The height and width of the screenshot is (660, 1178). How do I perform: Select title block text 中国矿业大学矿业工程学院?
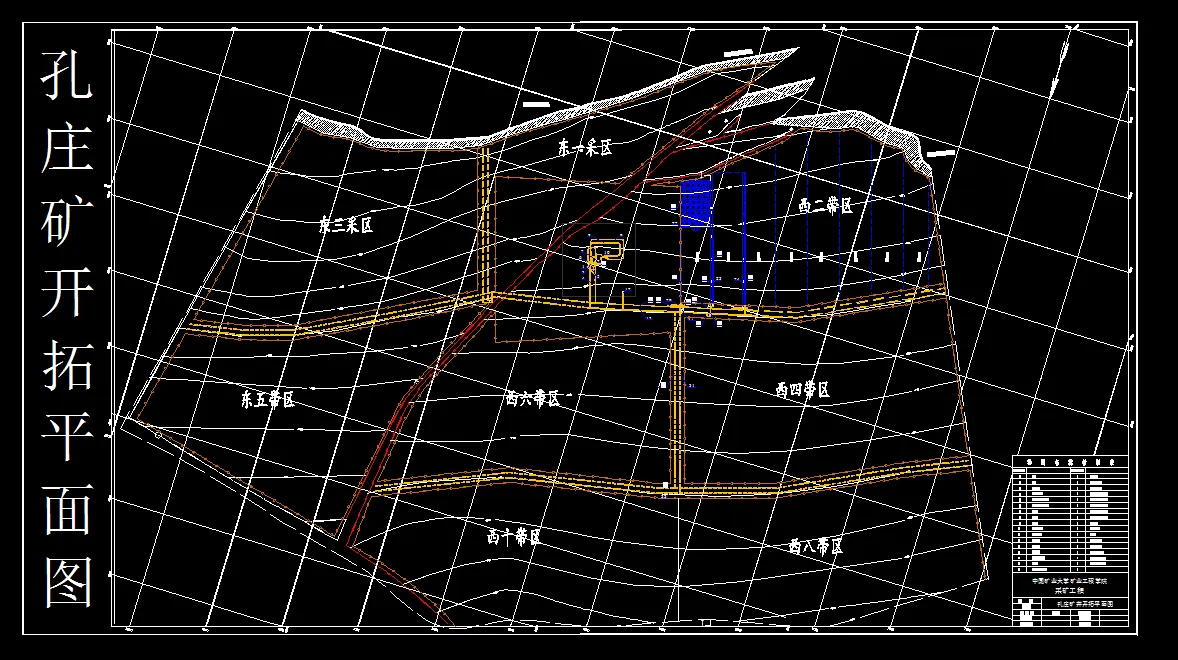1069,581
